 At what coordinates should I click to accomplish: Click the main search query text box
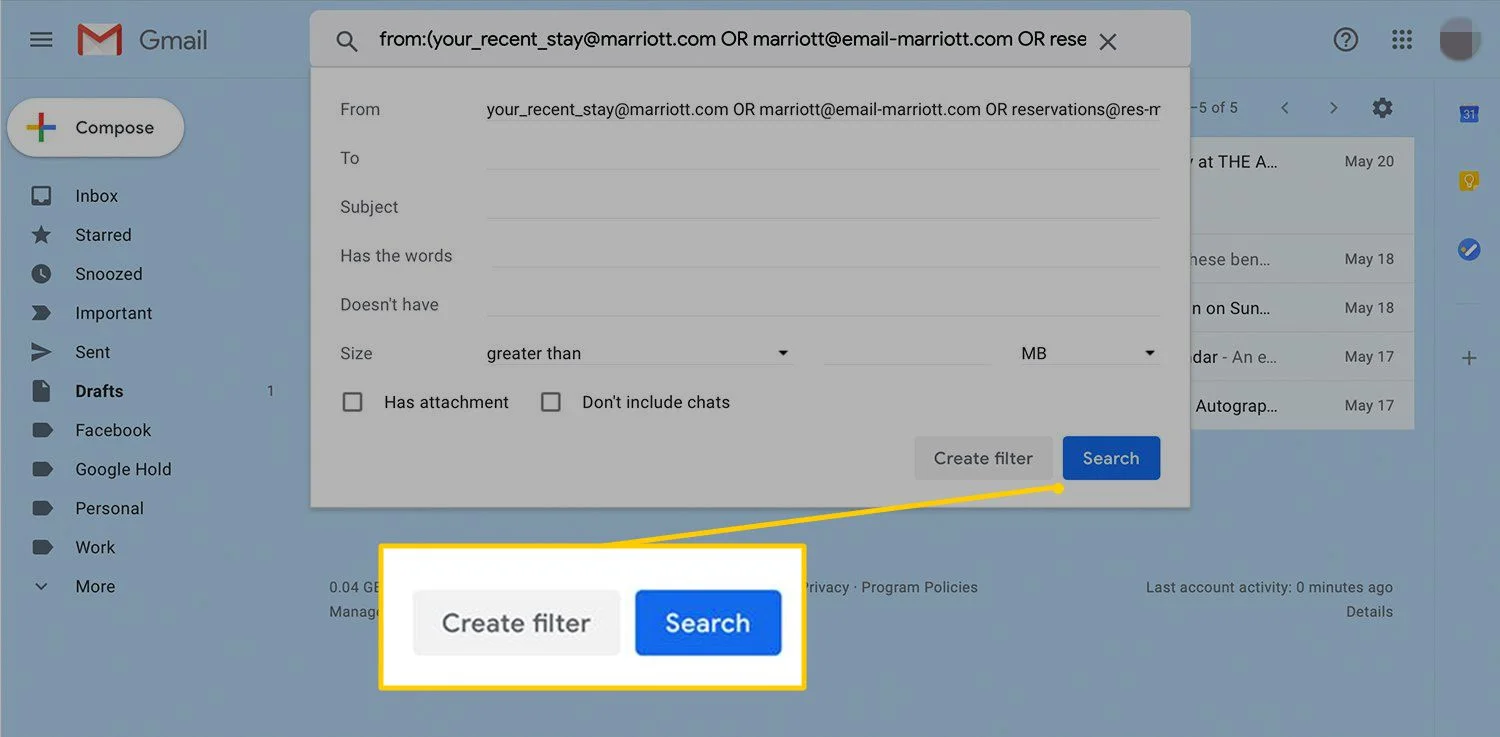[732, 40]
